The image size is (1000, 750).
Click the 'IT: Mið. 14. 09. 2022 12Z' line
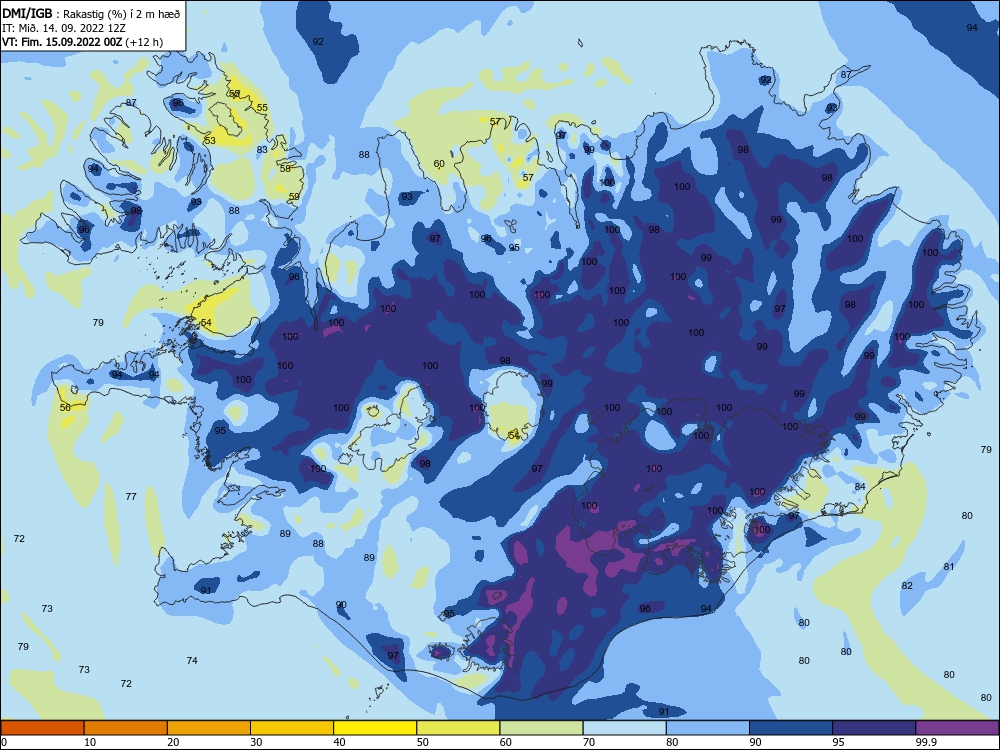point(64,28)
